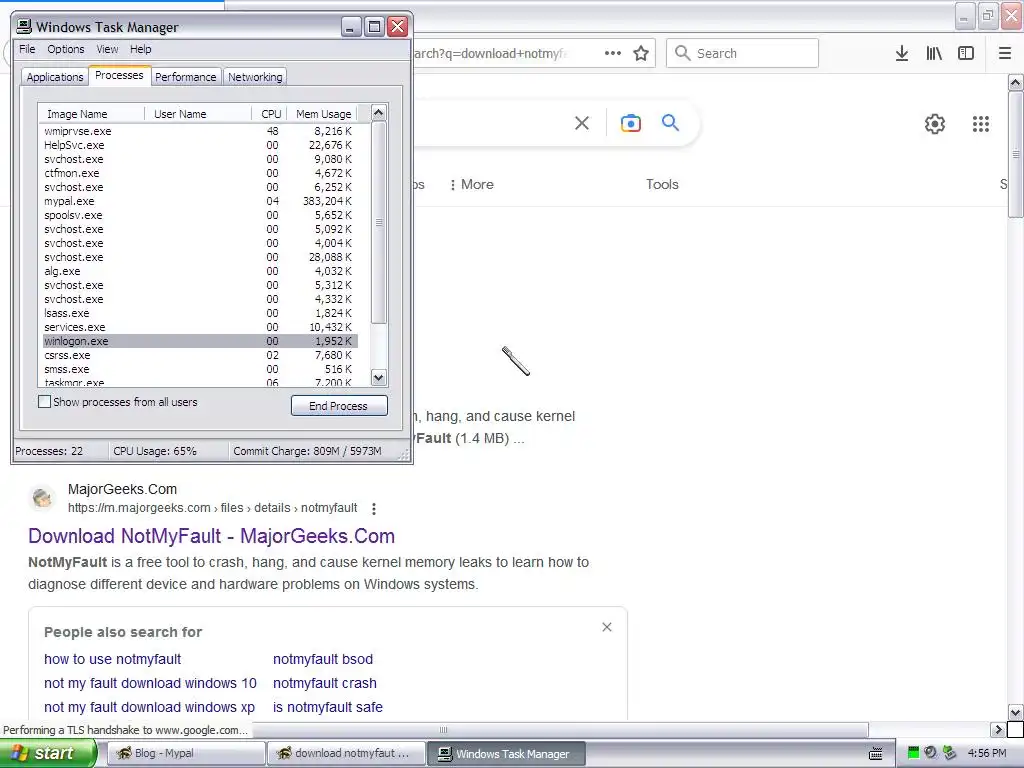Select mypal.exe process row
This screenshot has width=1024, height=768.
[199, 201]
